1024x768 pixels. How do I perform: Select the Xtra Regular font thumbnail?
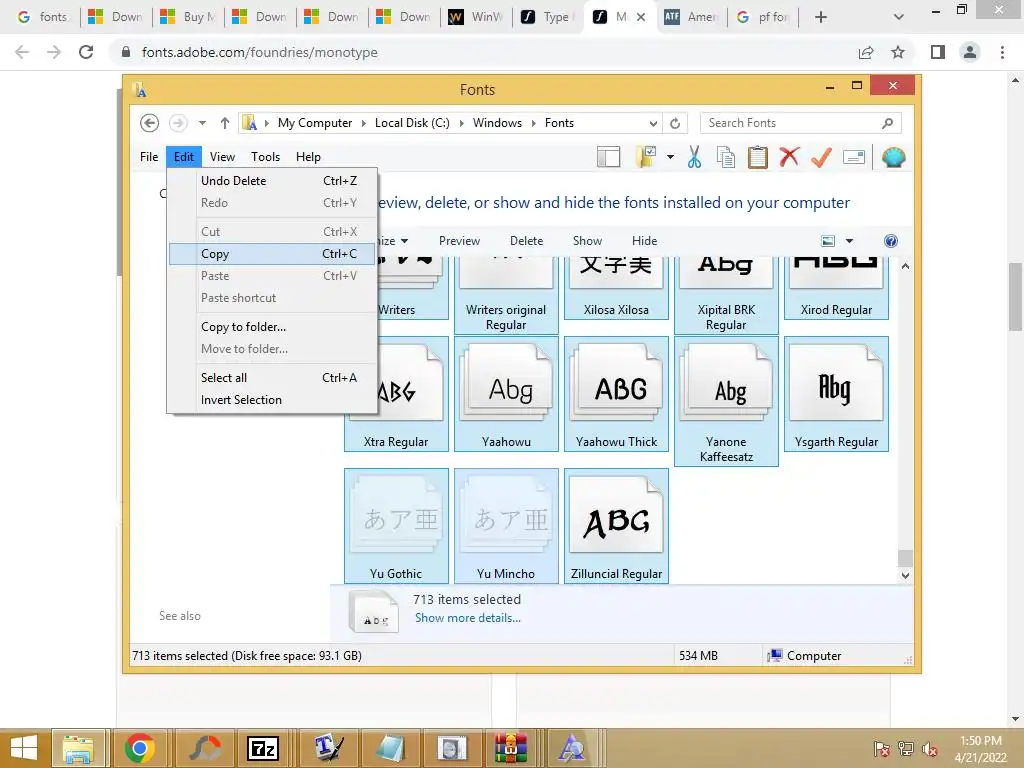(396, 394)
